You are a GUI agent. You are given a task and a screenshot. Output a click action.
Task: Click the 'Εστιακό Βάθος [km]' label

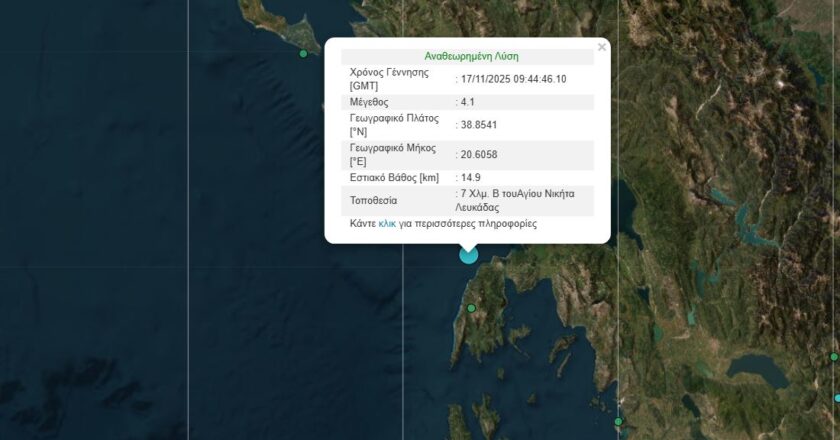point(394,178)
